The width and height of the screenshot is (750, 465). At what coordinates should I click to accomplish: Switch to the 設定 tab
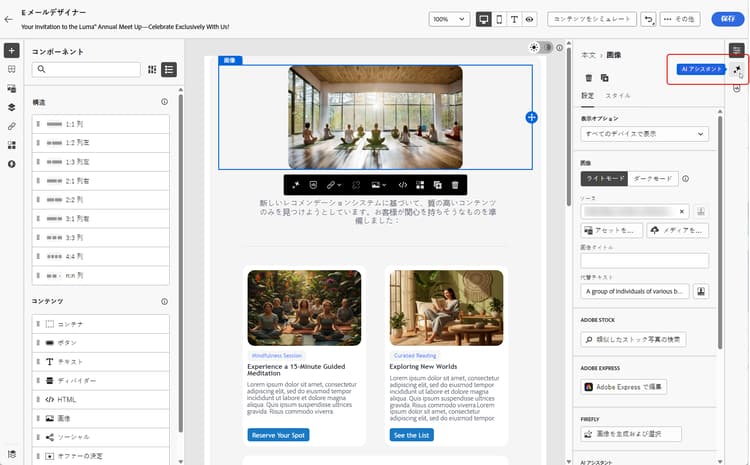pos(587,96)
